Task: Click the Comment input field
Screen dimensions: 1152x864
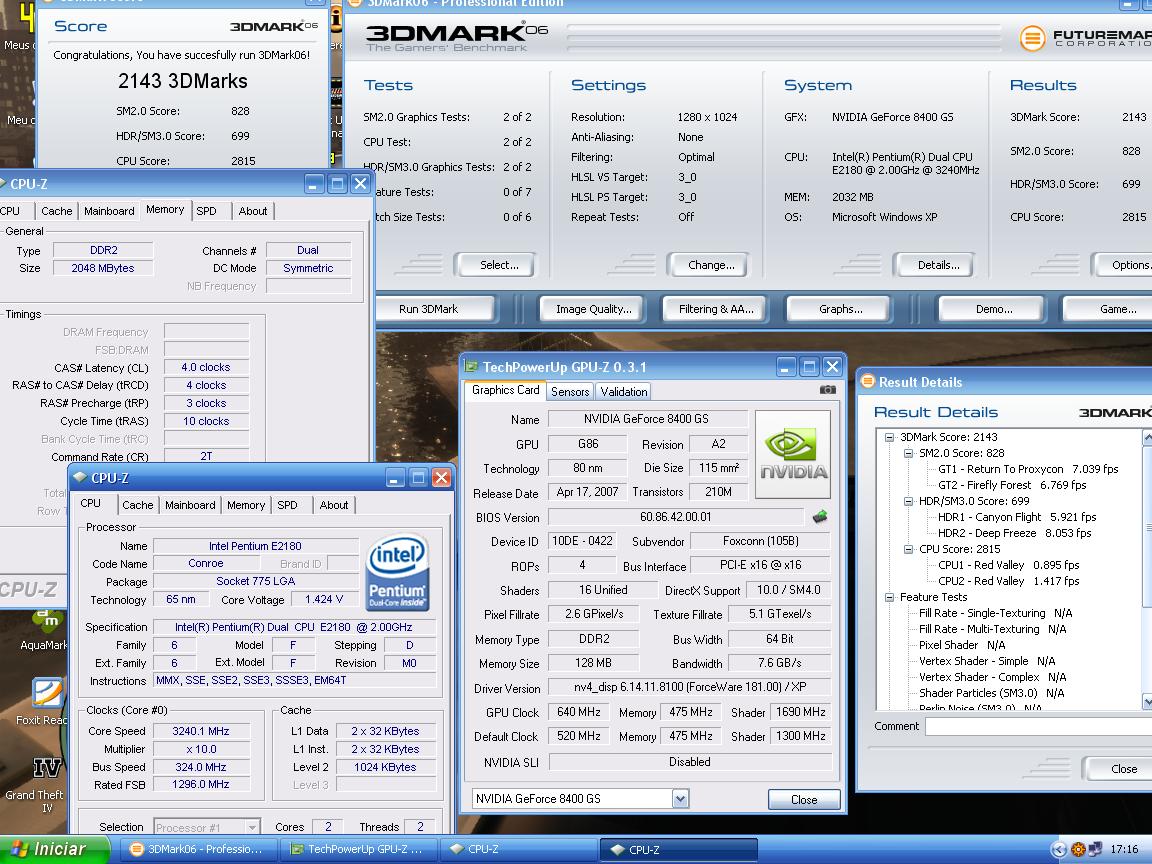Action: pos(1038,726)
